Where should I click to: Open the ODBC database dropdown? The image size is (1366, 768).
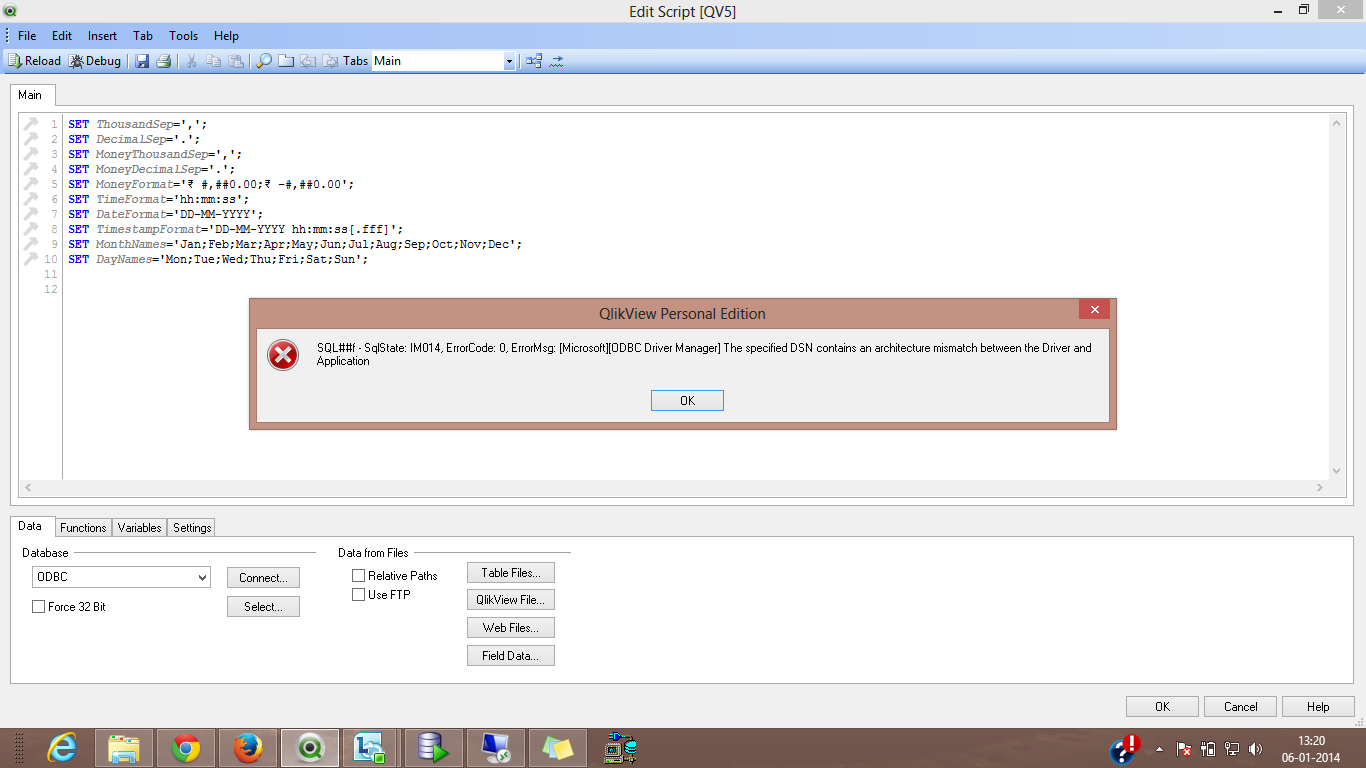121,577
